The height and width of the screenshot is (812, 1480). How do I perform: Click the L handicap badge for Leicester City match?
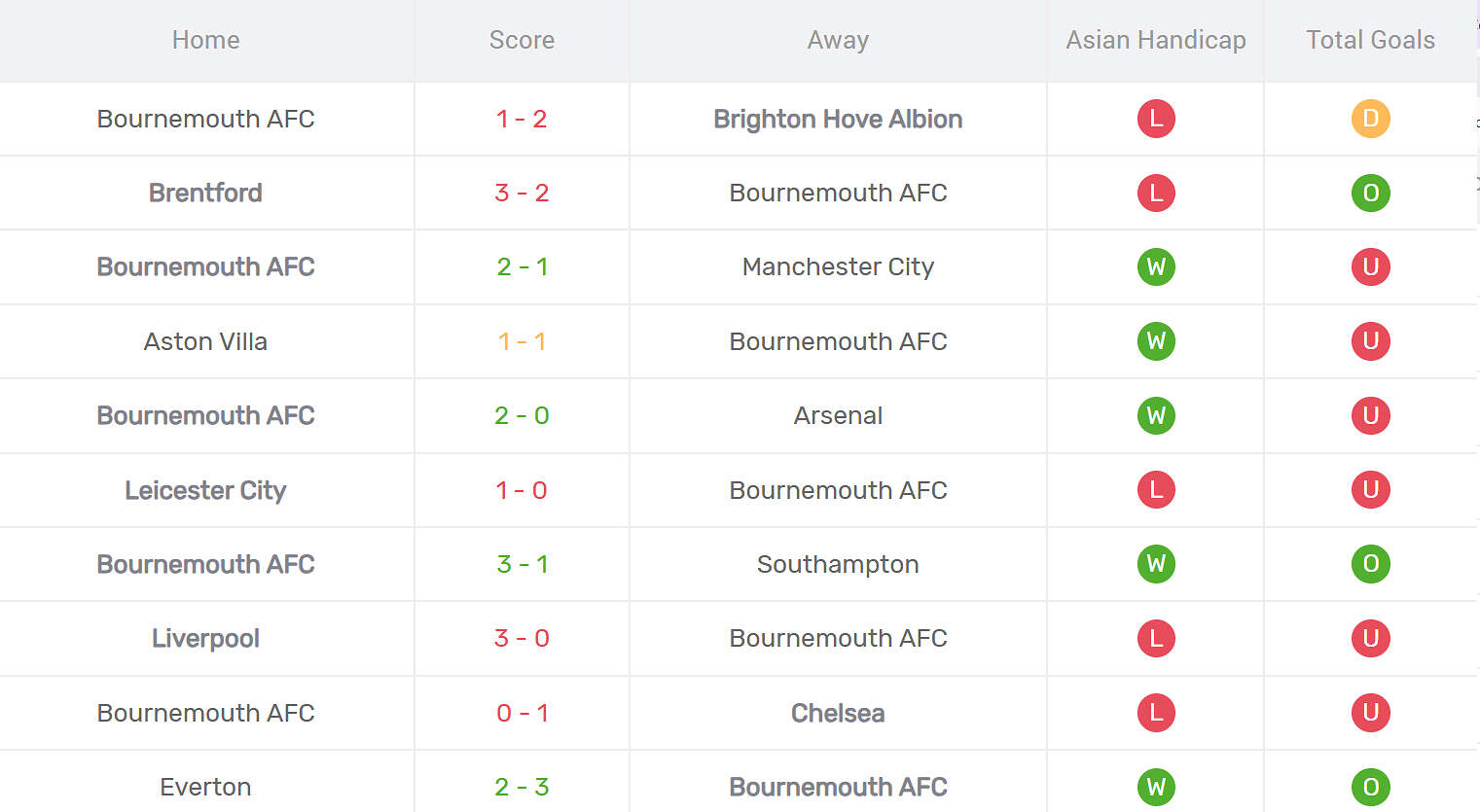(1156, 490)
